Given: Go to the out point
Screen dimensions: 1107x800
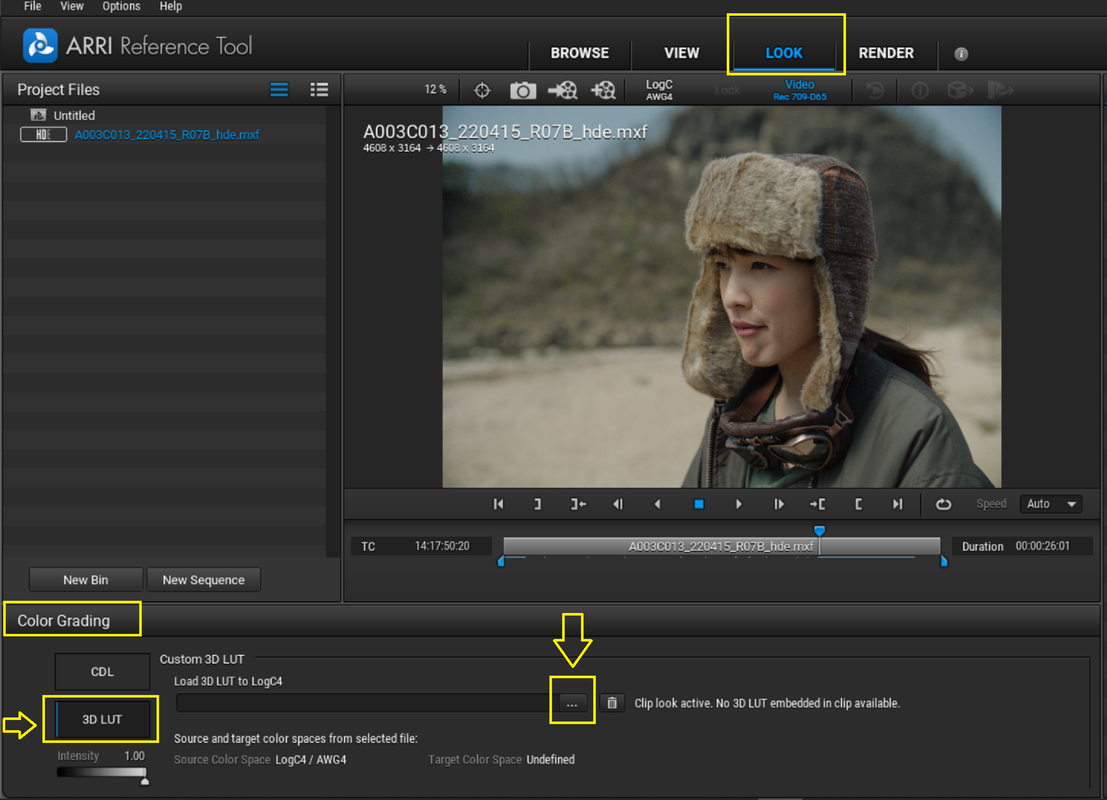Looking at the screenshot, I should (x=578, y=504).
